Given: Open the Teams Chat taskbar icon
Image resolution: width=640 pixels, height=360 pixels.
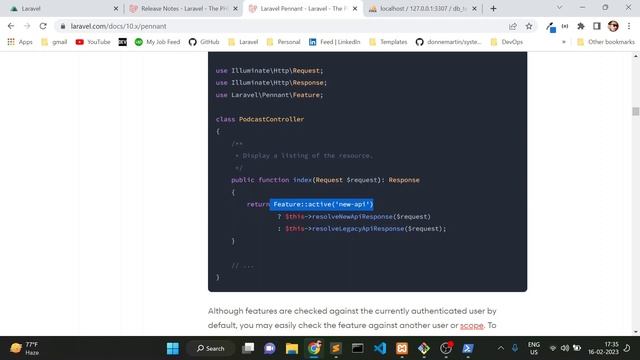Looking at the screenshot, I should [x=270, y=348].
